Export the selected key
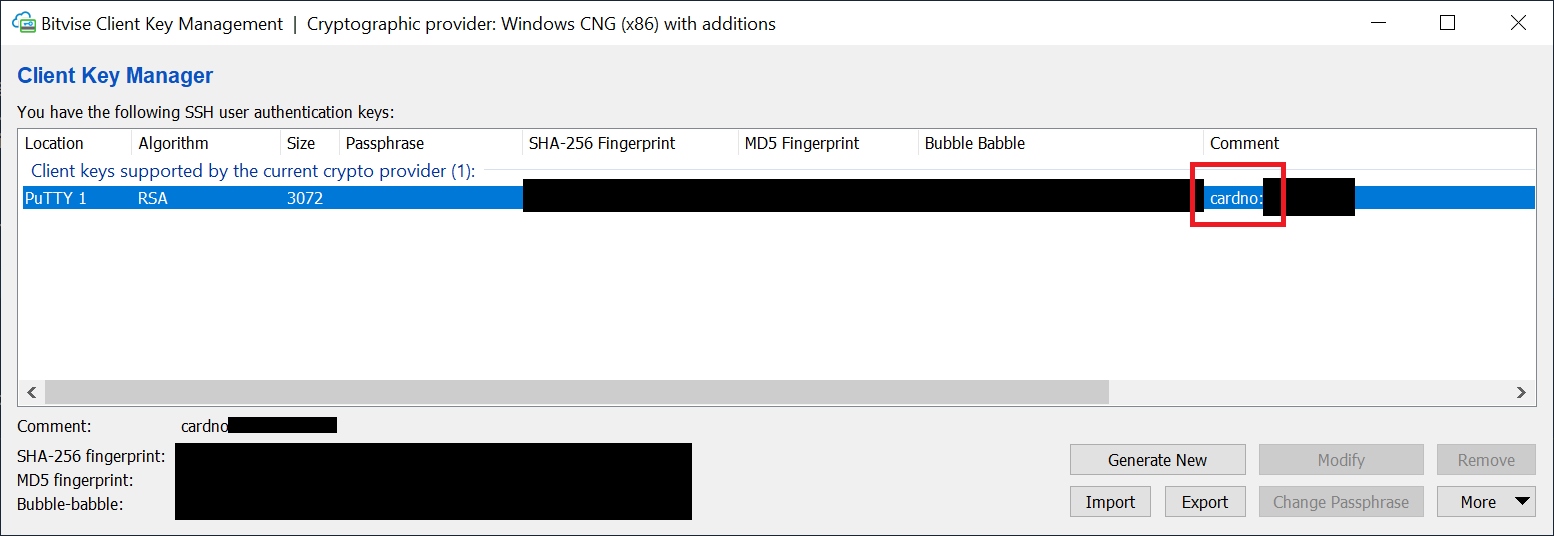 [x=1204, y=502]
